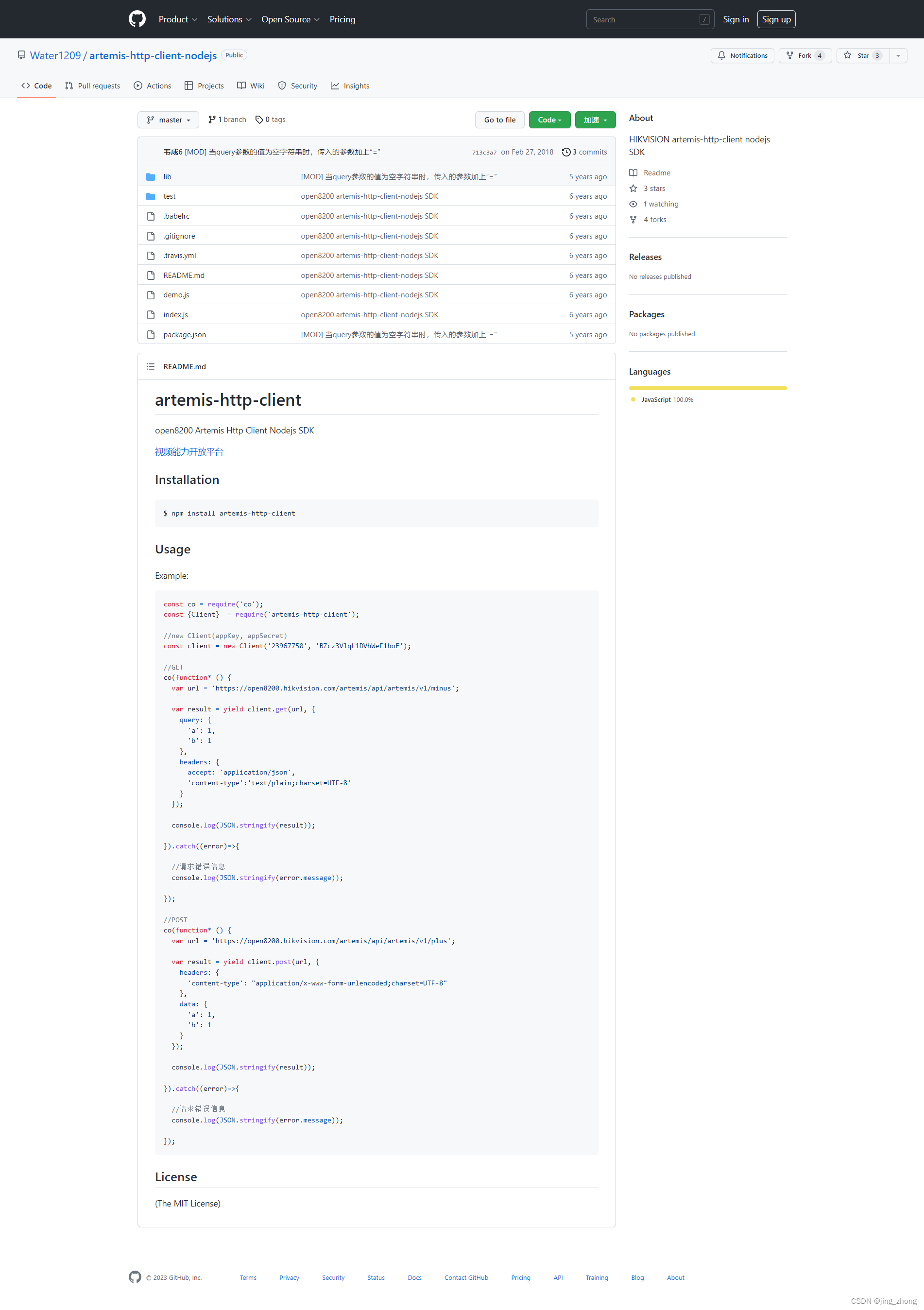Open the Contact GitHub footer link
Screen dimensions: 924x1310
(x=466, y=1277)
